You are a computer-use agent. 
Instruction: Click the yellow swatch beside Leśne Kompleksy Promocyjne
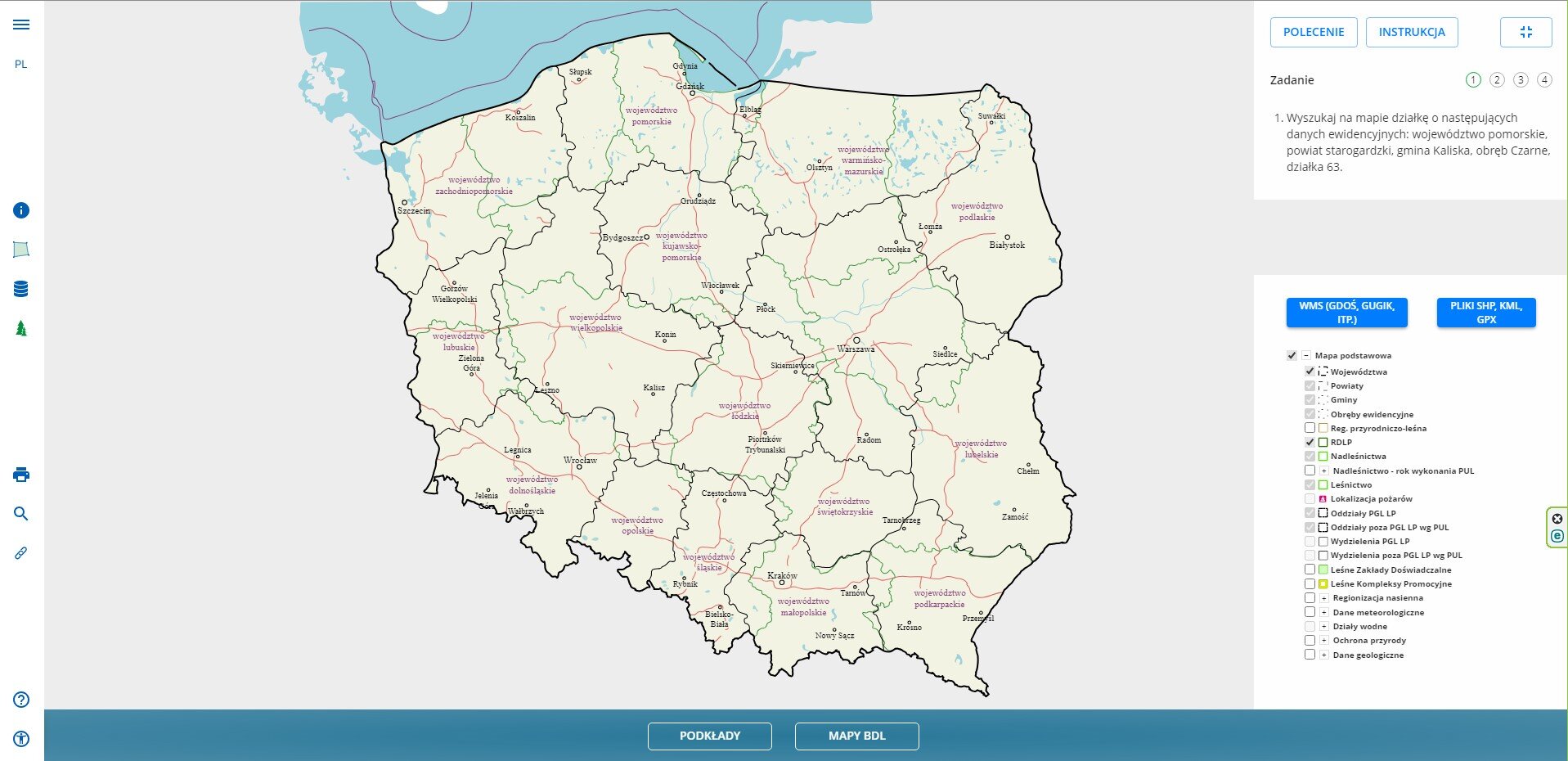[x=1323, y=583]
